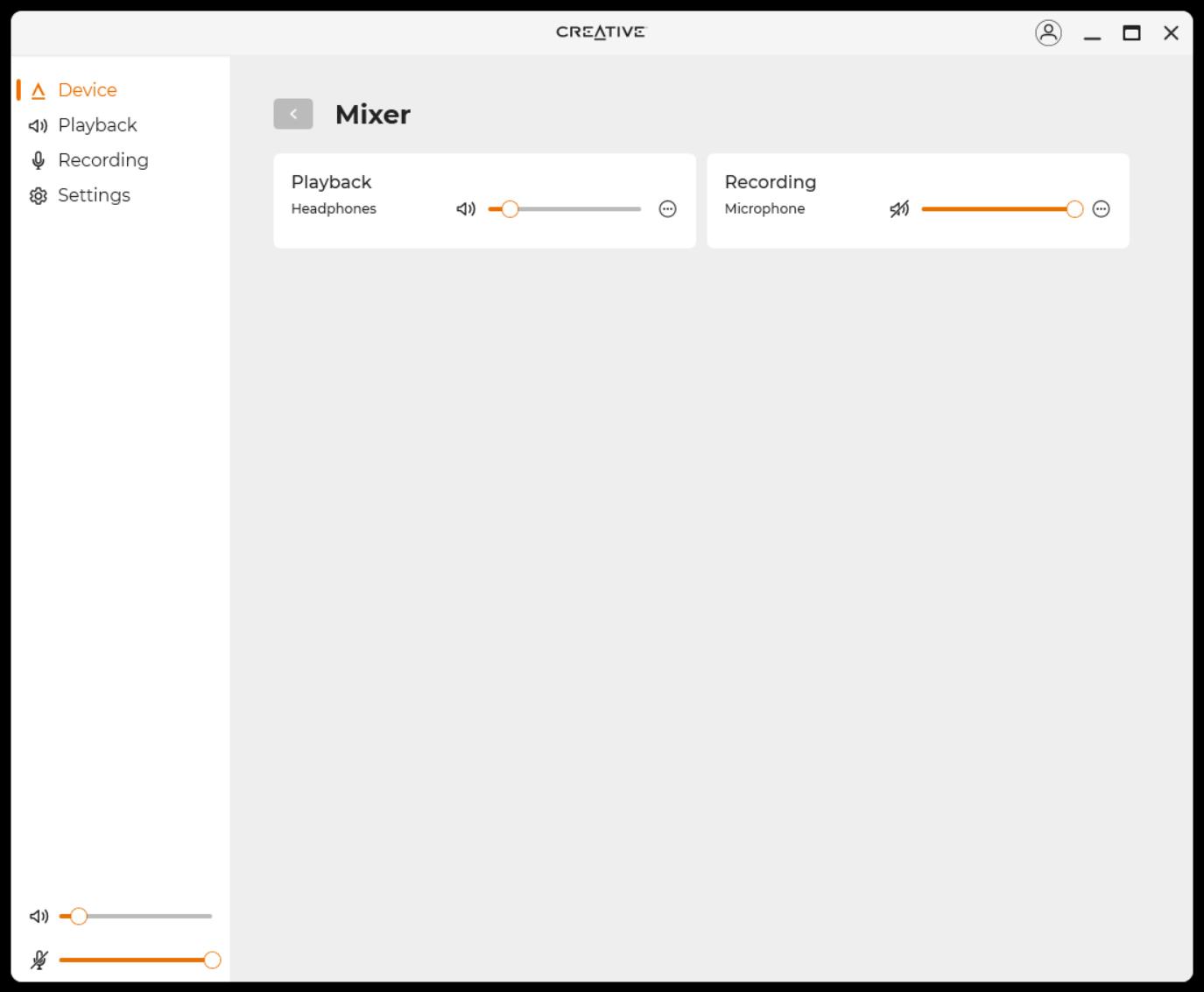
Task: Click the Headphones volume slider handle
Action: coord(510,209)
